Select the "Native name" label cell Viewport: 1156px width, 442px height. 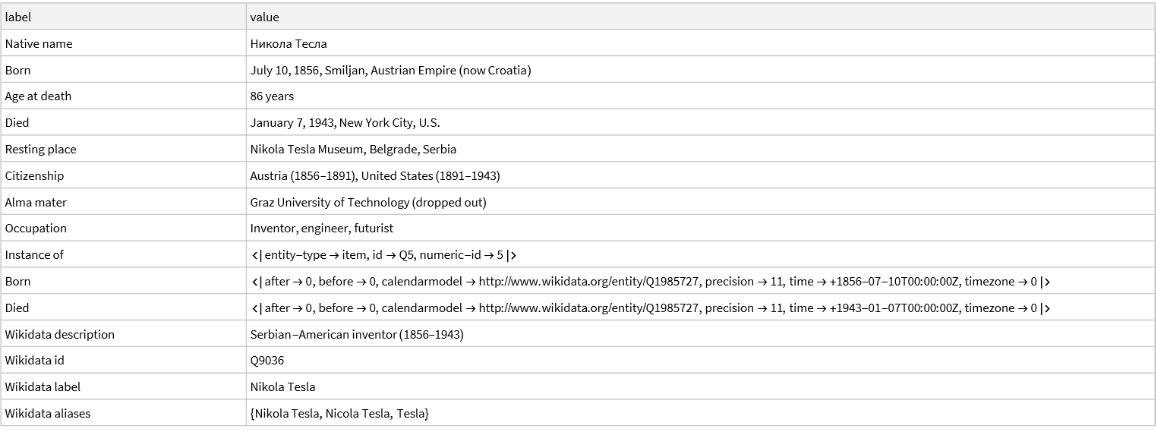click(x=39, y=44)
